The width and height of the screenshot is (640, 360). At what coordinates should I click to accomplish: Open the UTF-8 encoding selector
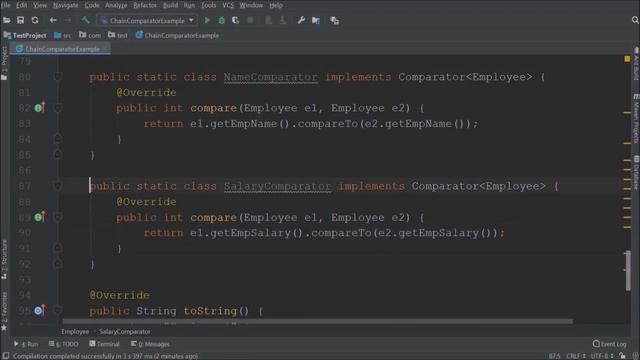click(x=602, y=356)
